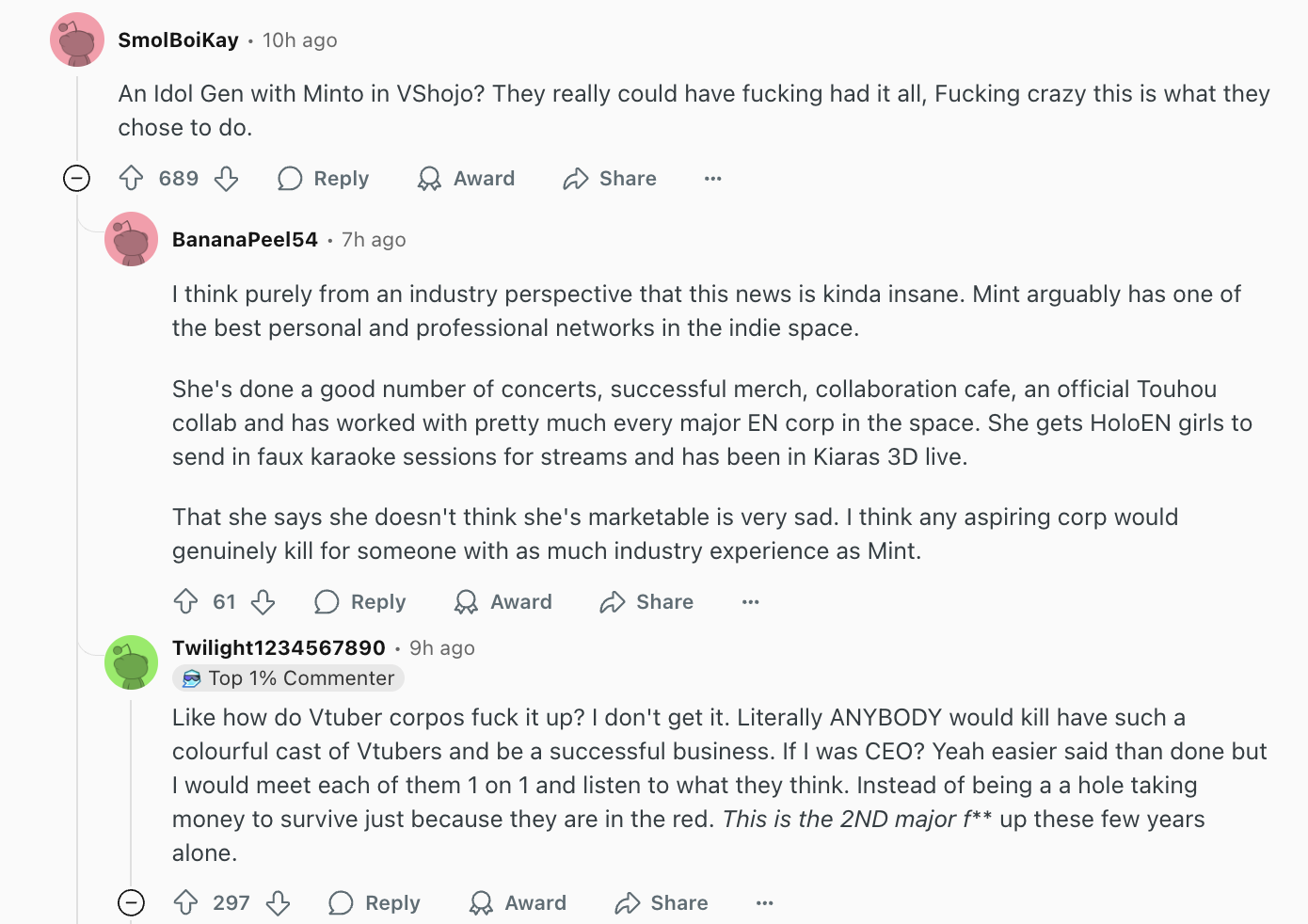
Task: Reply to SmolBoiKay's comment
Action: point(324,179)
